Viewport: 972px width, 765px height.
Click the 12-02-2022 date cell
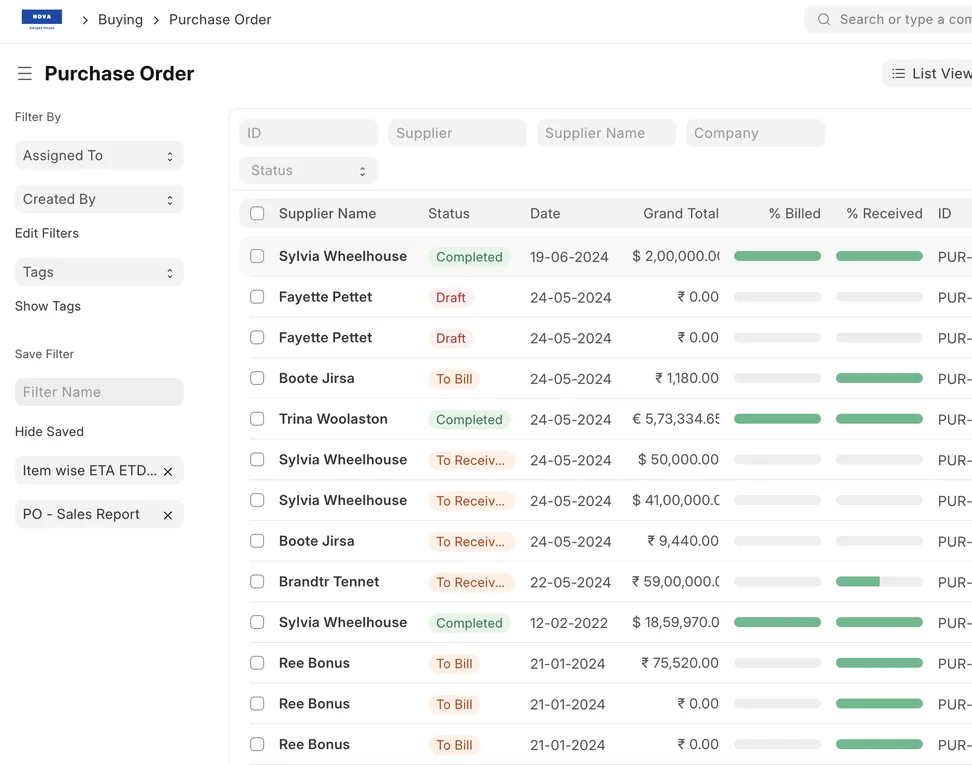coord(569,623)
